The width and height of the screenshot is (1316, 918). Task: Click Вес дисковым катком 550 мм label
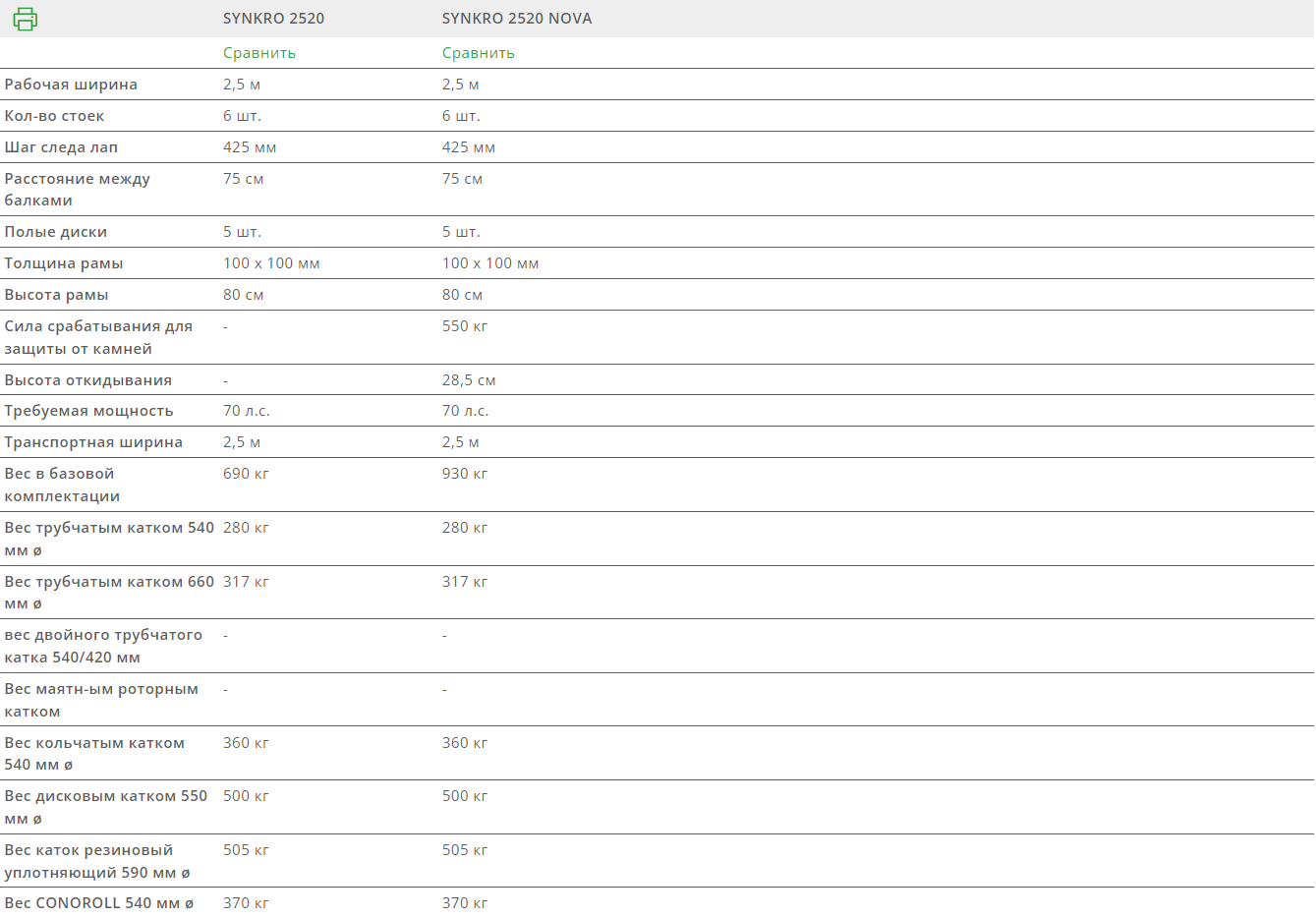(x=106, y=807)
